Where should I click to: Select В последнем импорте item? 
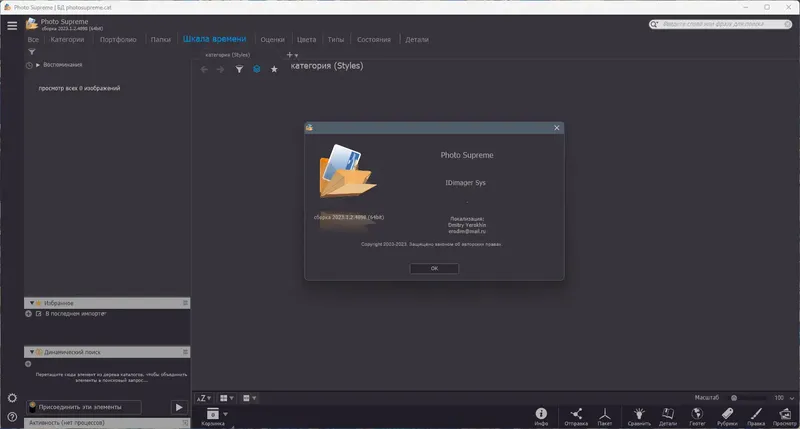pos(76,314)
